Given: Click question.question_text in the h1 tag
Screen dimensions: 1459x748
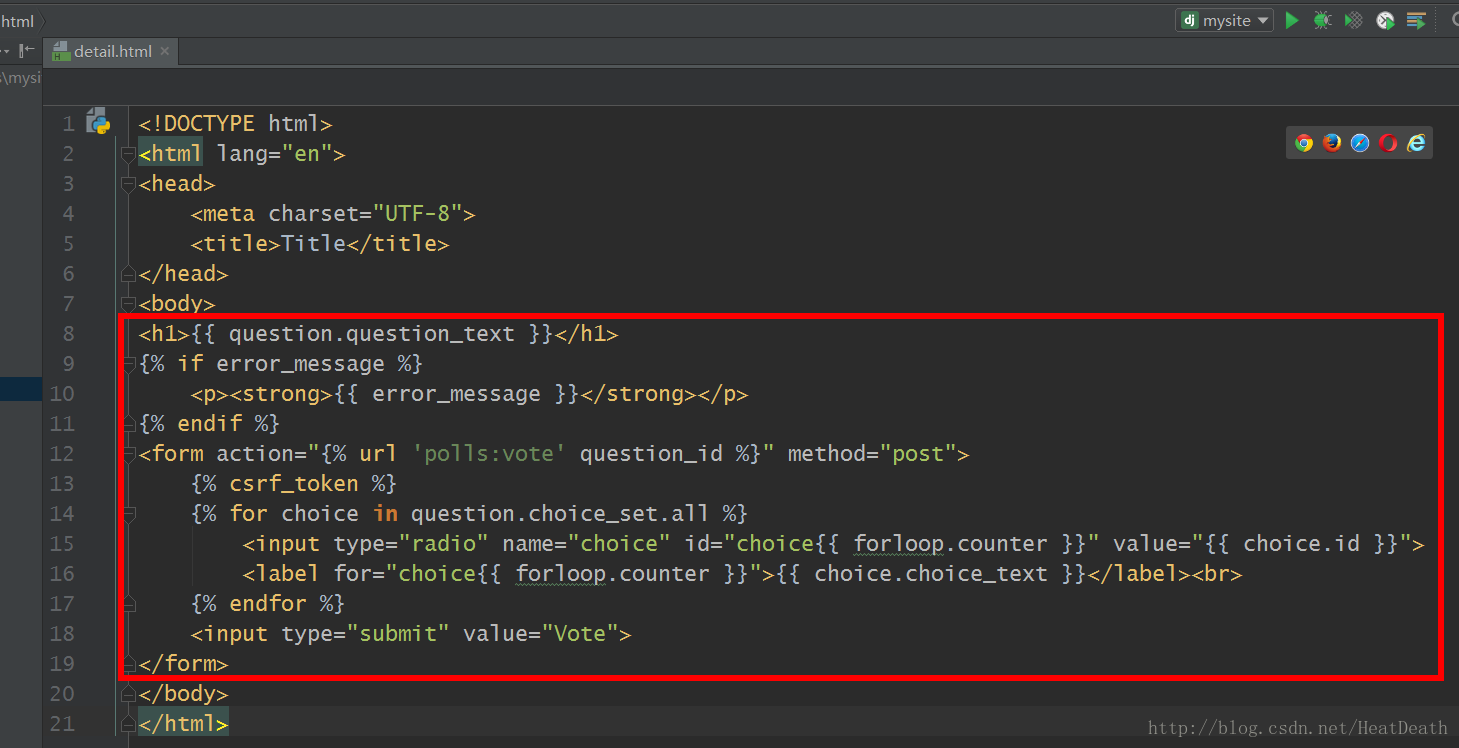Looking at the screenshot, I should point(372,334).
